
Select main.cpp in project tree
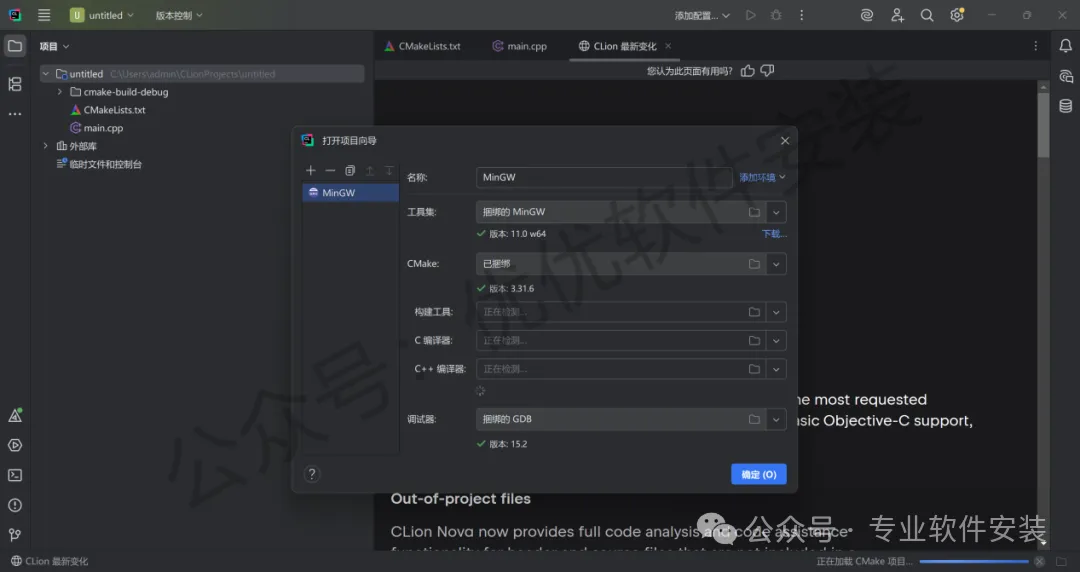(96, 128)
